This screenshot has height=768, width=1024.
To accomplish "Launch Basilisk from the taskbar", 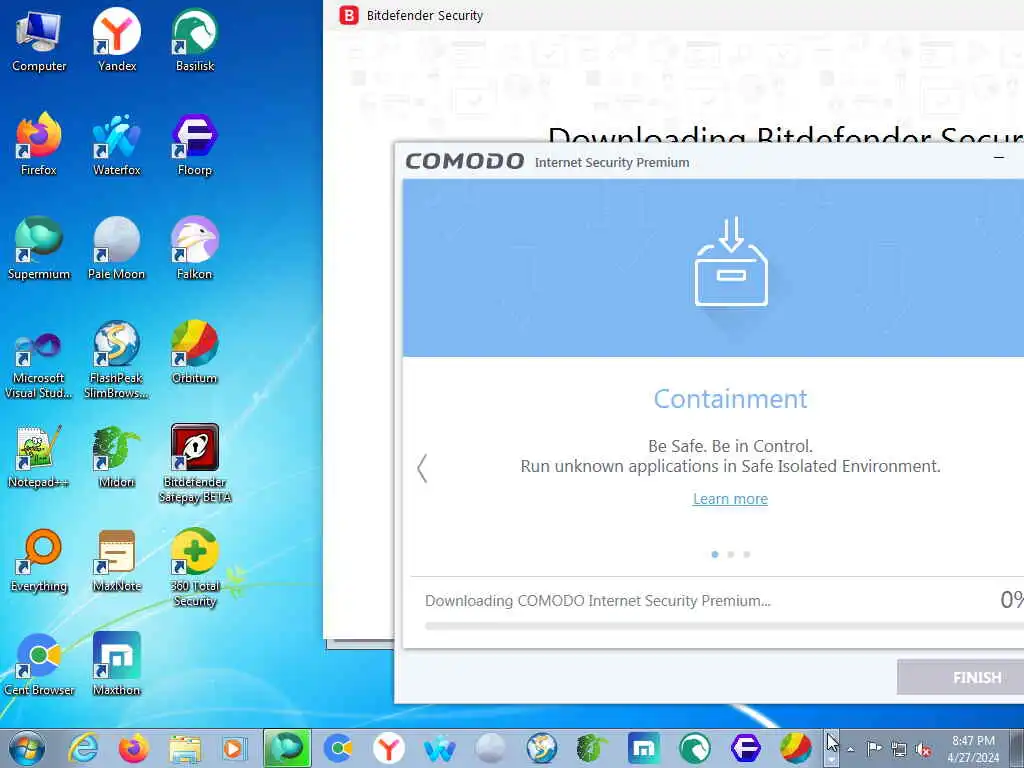I will pyautogui.click(x=695, y=748).
